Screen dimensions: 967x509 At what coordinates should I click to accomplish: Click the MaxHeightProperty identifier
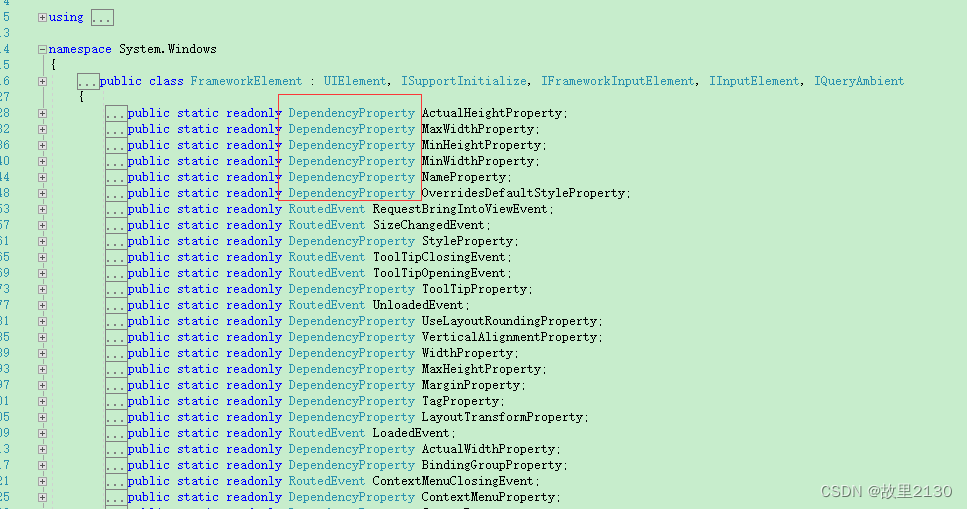[482, 369]
